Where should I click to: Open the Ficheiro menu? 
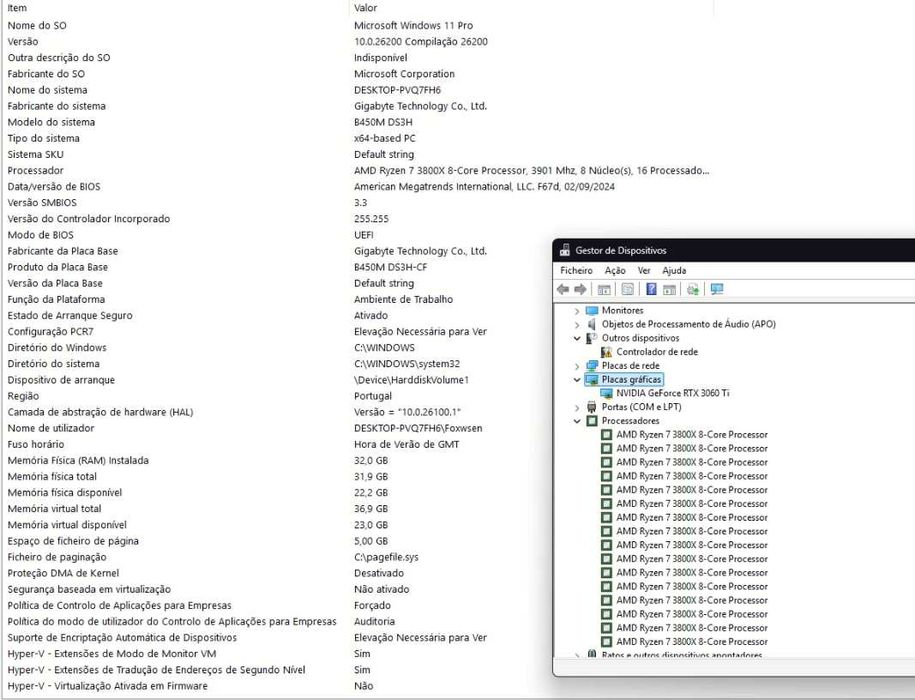pos(576,271)
